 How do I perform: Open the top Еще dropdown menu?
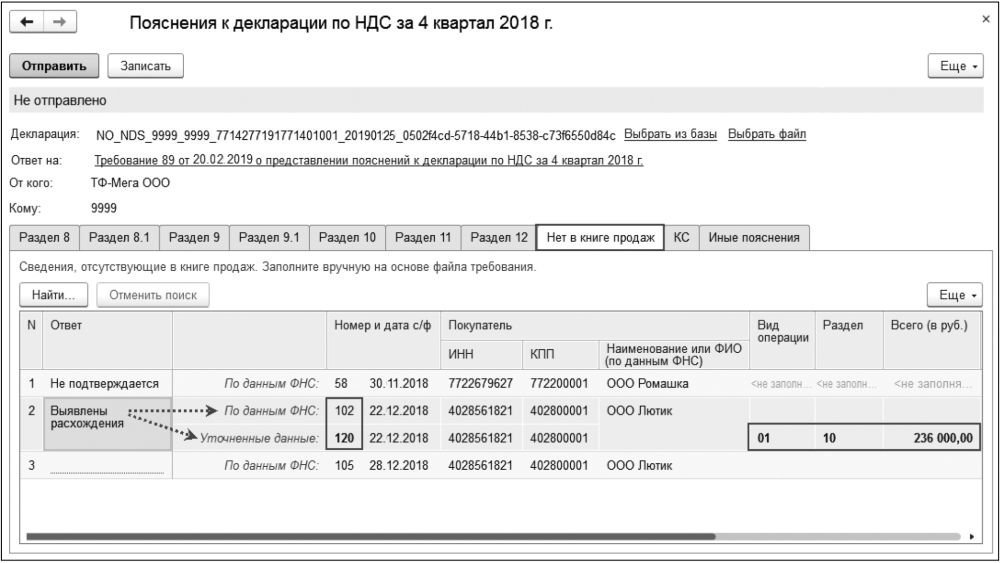tap(955, 66)
